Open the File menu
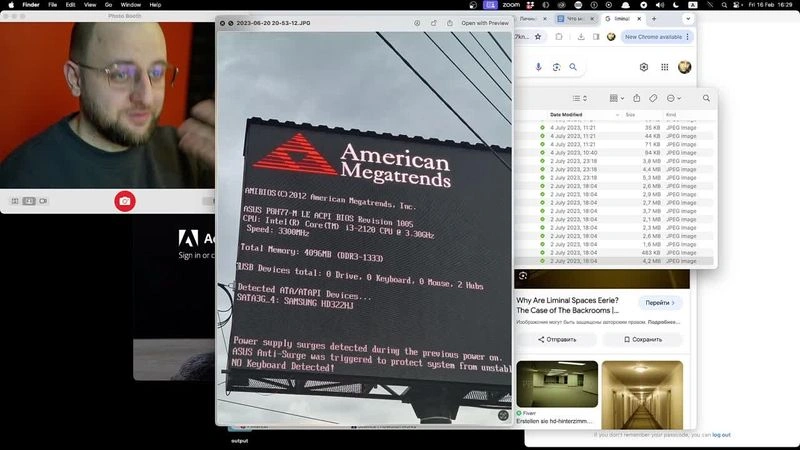800x450 pixels. click(x=53, y=5)
